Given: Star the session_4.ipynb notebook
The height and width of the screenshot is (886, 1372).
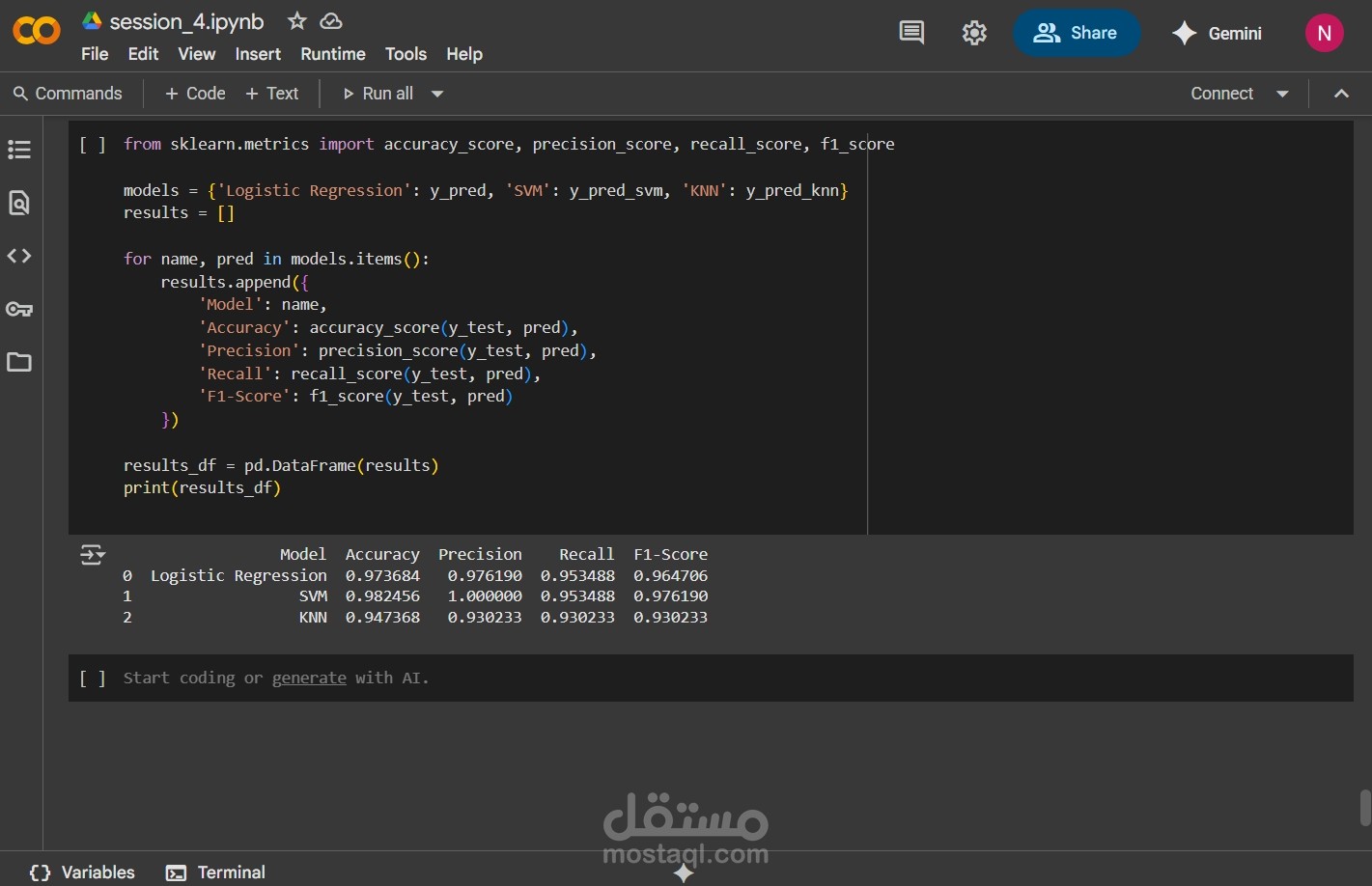Looking at the screenshot, I should pos(297,20).
